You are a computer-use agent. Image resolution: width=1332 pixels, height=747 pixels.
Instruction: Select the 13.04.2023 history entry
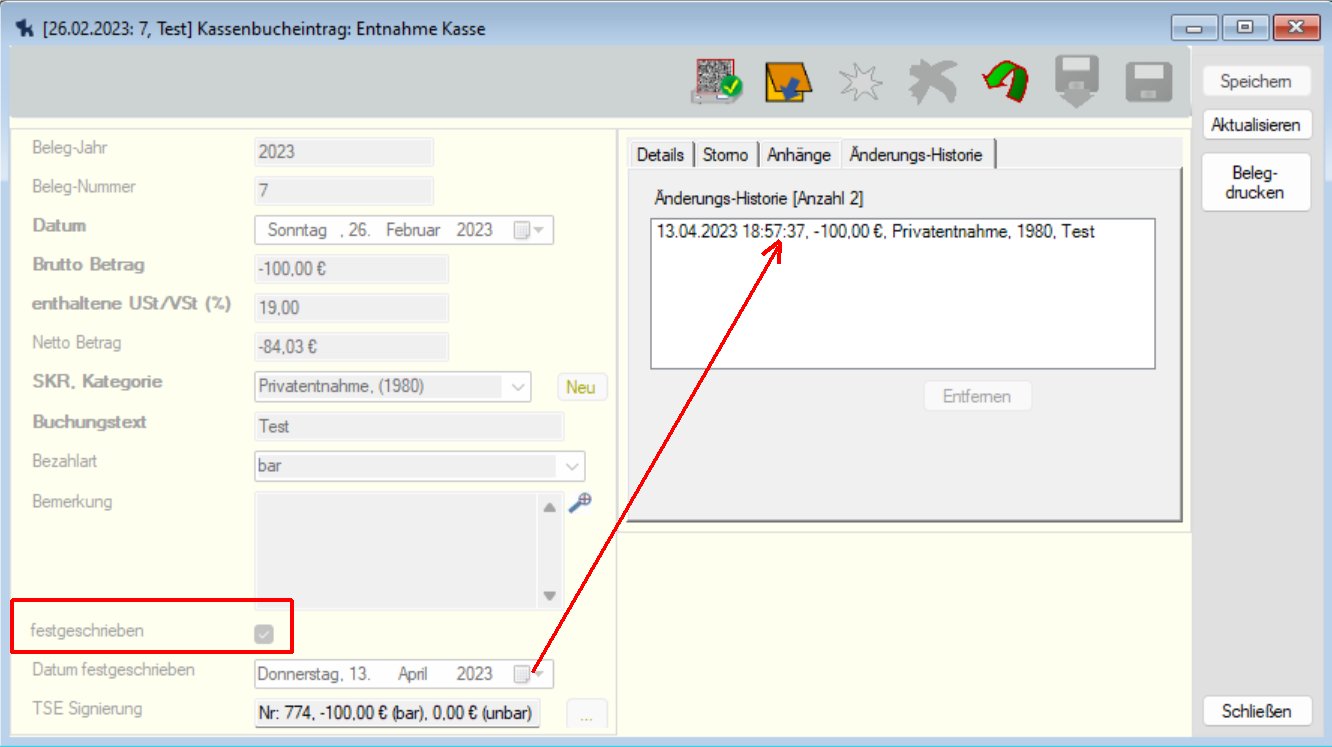(x=875, y=232)
